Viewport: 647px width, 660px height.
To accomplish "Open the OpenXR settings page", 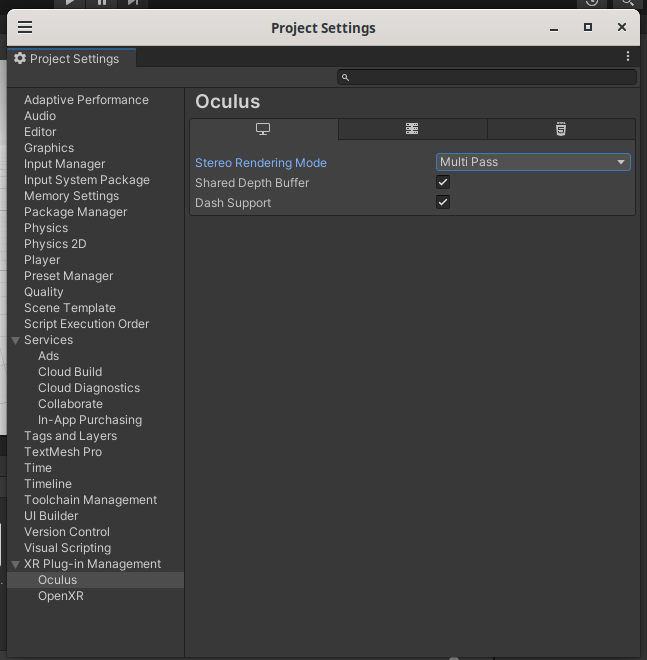I will coord(60,596).
